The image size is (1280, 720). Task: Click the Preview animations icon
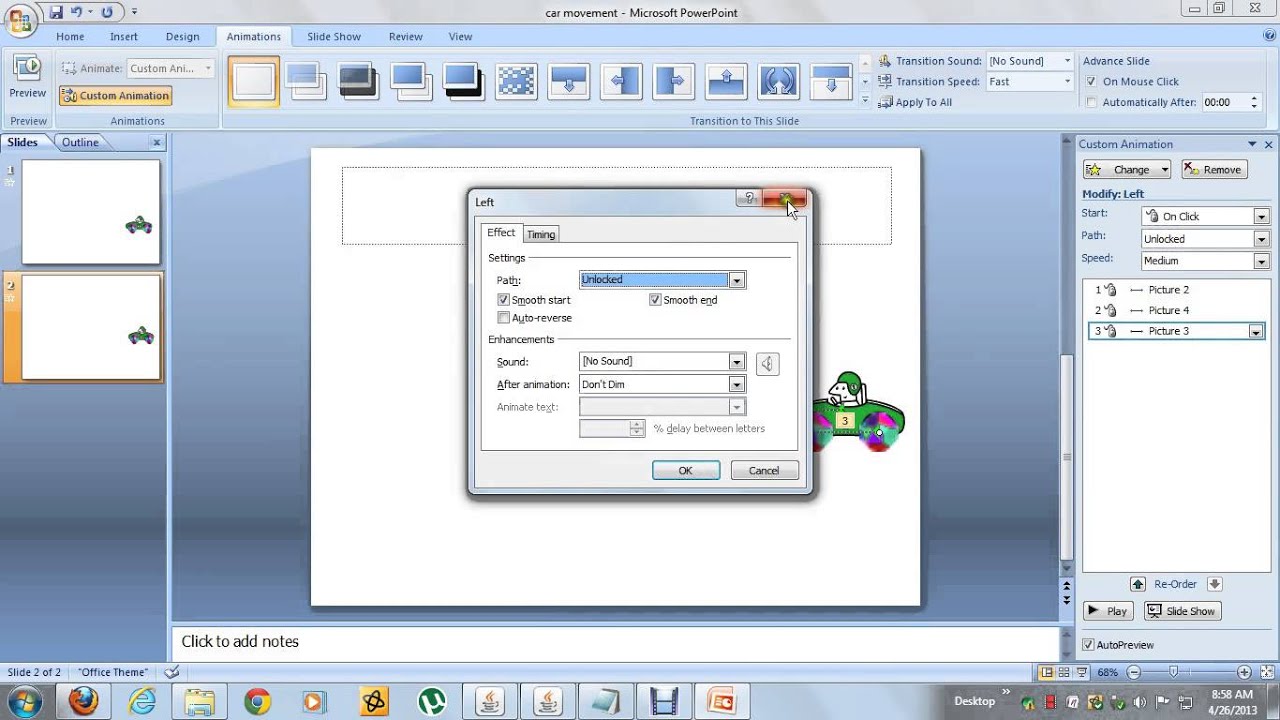pos(27,68)
